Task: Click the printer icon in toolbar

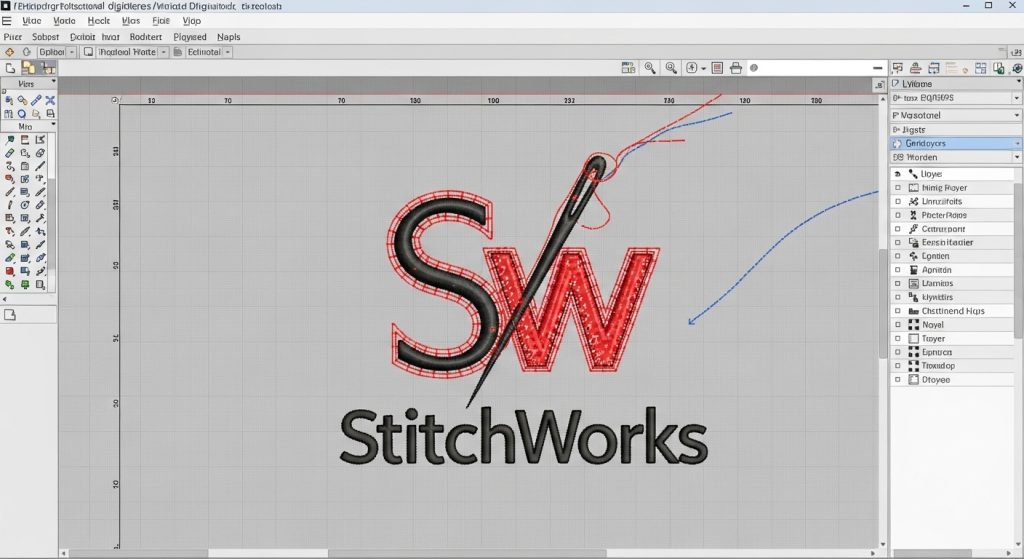Action: (736, 68)
